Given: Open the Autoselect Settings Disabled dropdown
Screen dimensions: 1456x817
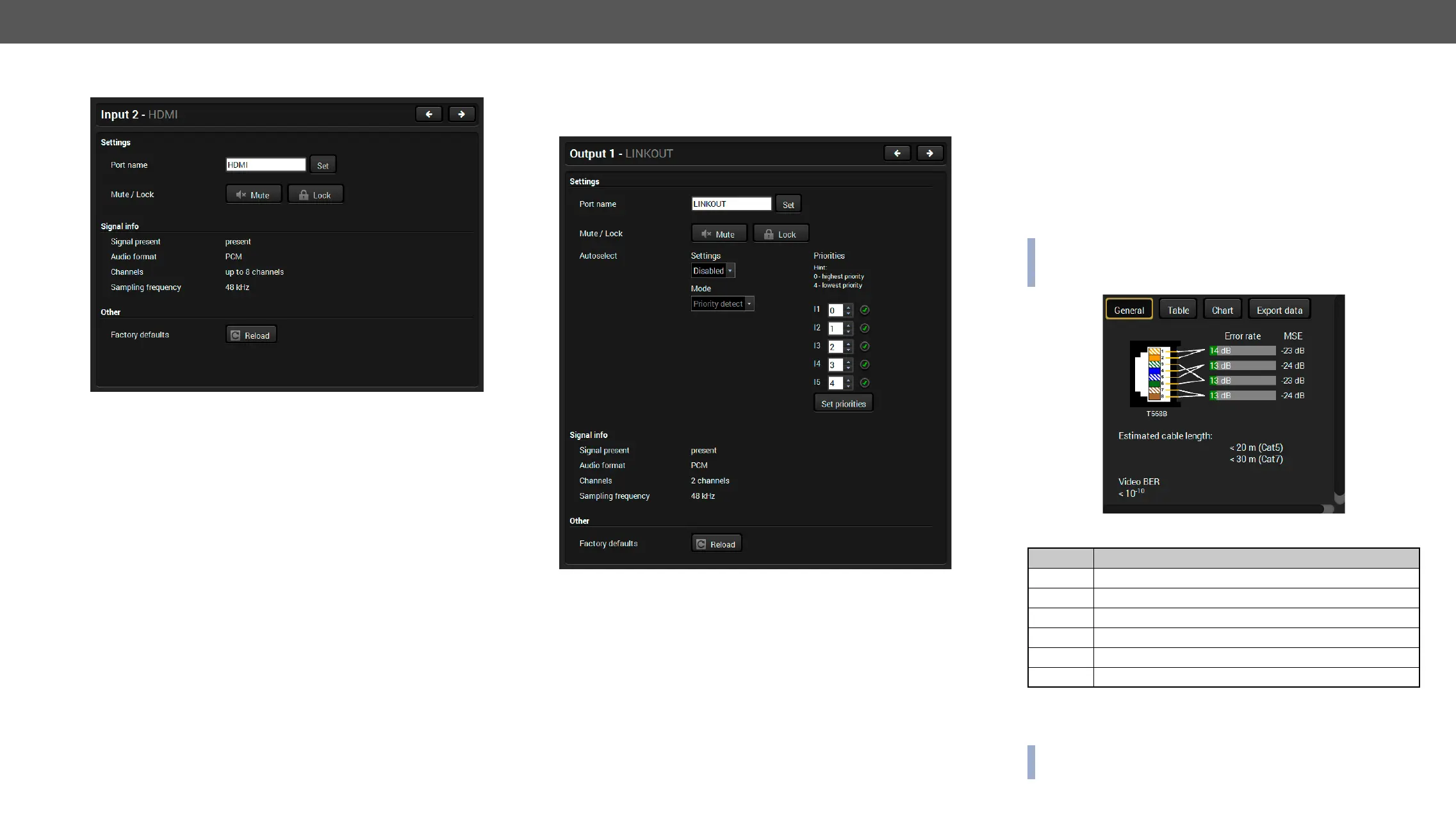Looking at the screenshot, I should coord(713,271).
